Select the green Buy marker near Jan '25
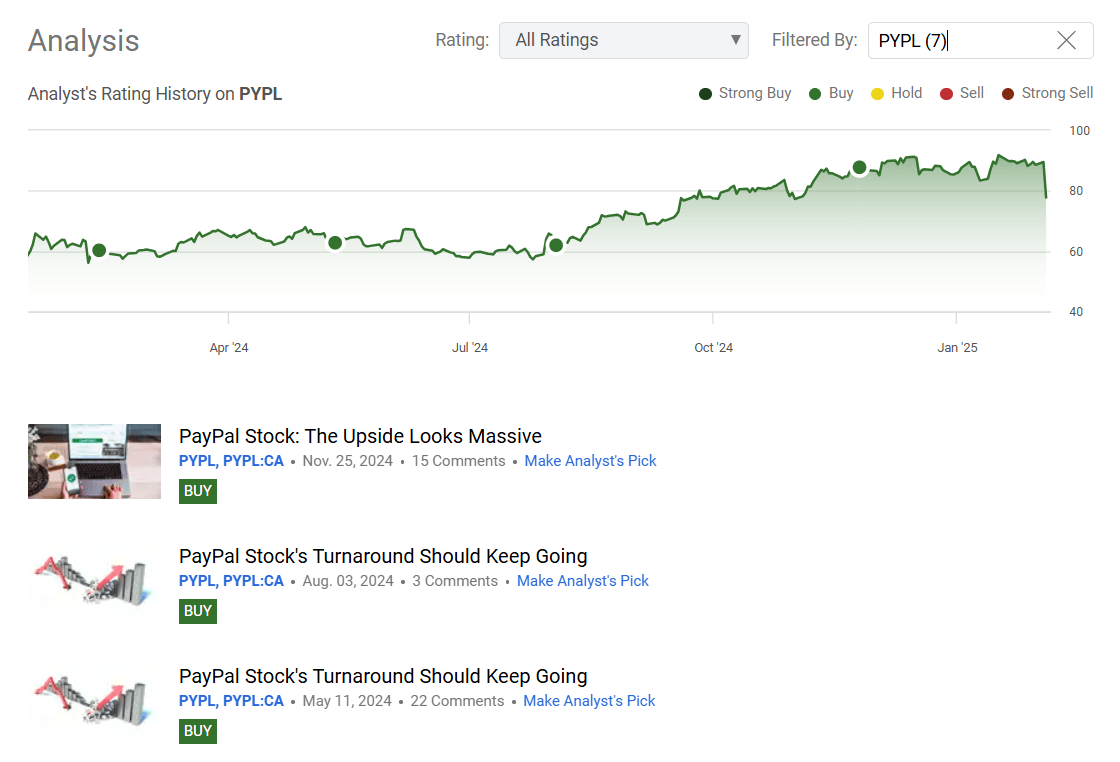Screen dimensions: 1120x762 (x=859, y=168)
